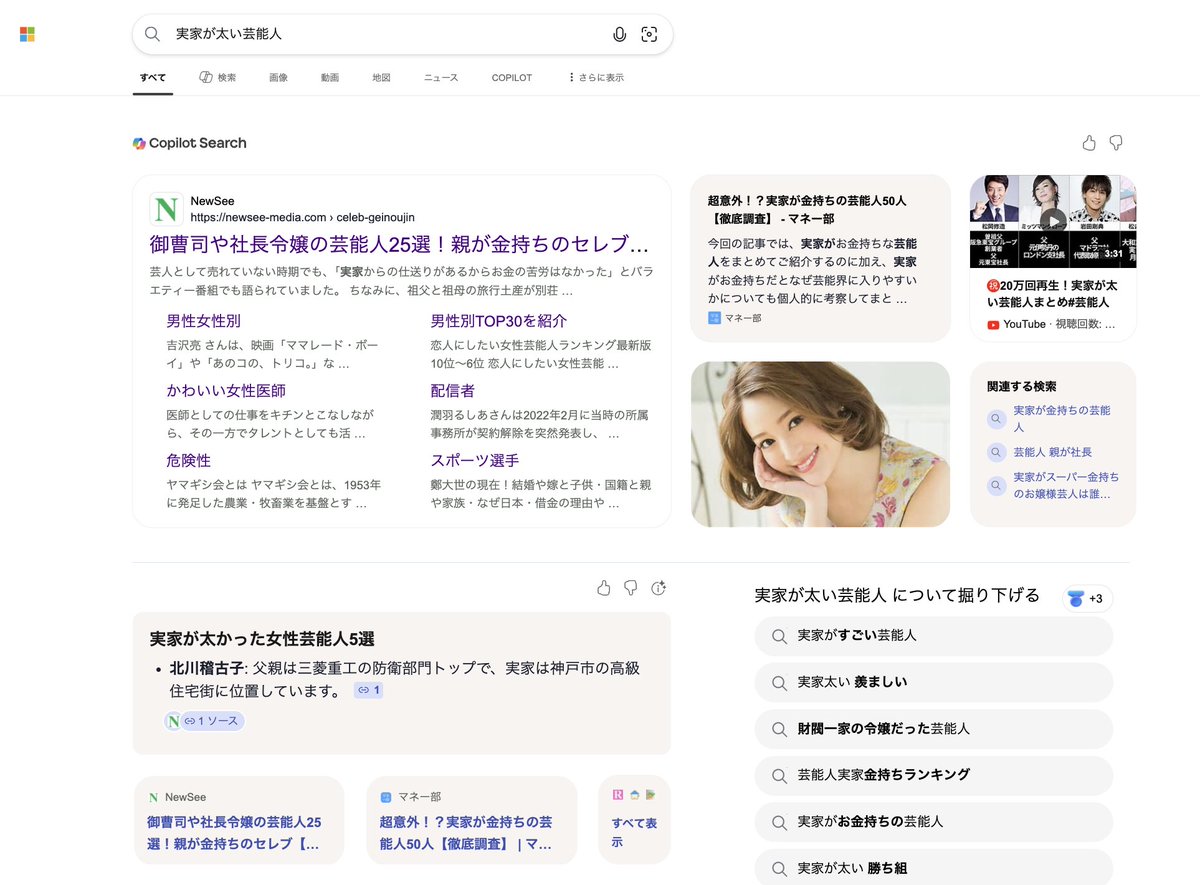Play the YouTube video thumbnail
The width and height of the screenshot is (1200, 885).
(x=1052, y=221)
